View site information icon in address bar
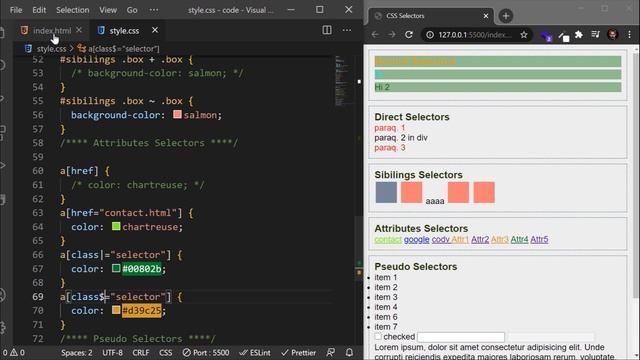Image resolution: width=640 pixels, height=360 pixels. point(430,35)
